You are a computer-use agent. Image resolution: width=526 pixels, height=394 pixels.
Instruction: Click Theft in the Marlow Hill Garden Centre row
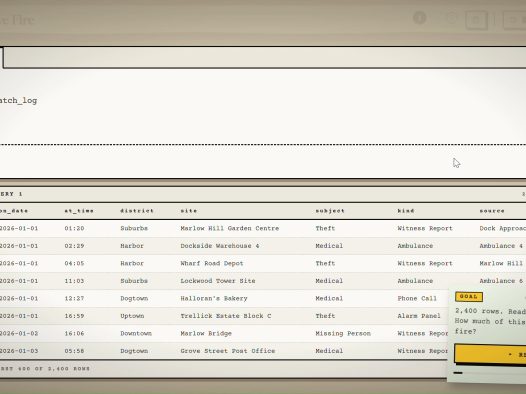coord(325,228)
